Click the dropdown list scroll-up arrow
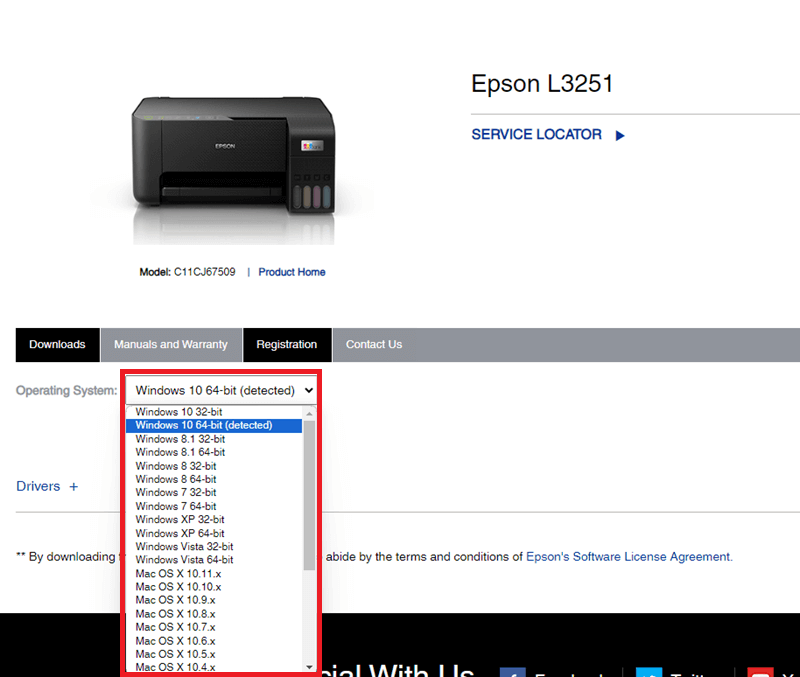Viewport: 800px width, 677px height. click(x=309, y=413)
